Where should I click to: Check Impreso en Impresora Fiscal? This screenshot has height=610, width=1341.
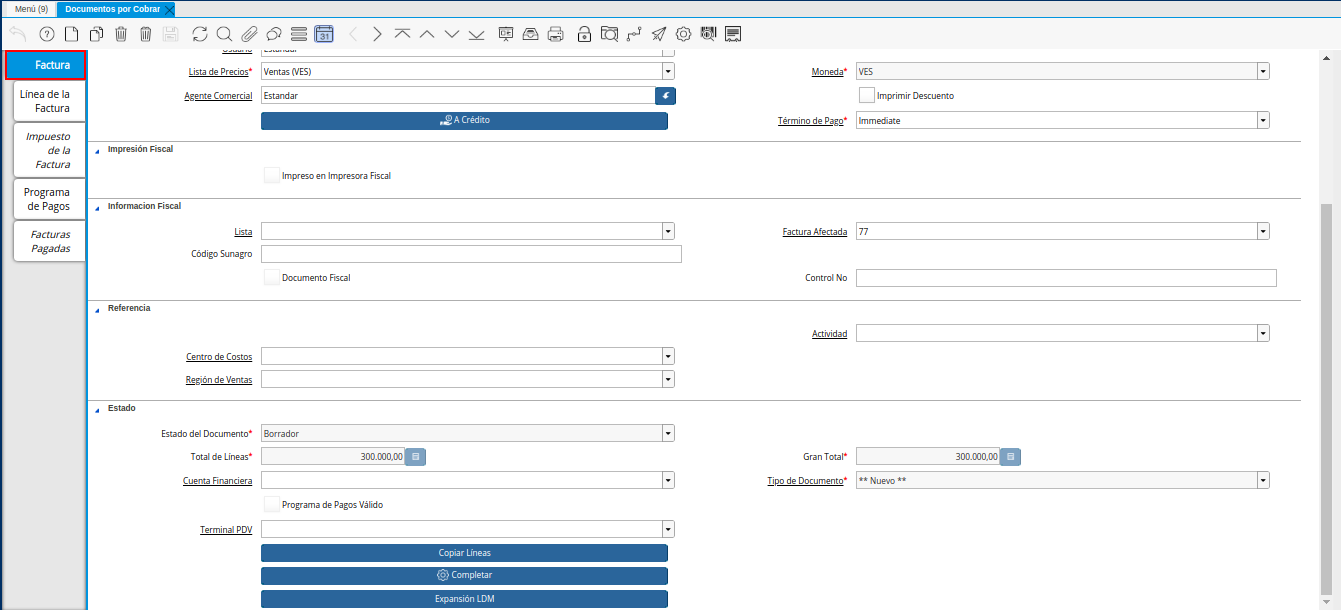click(272, 175)
